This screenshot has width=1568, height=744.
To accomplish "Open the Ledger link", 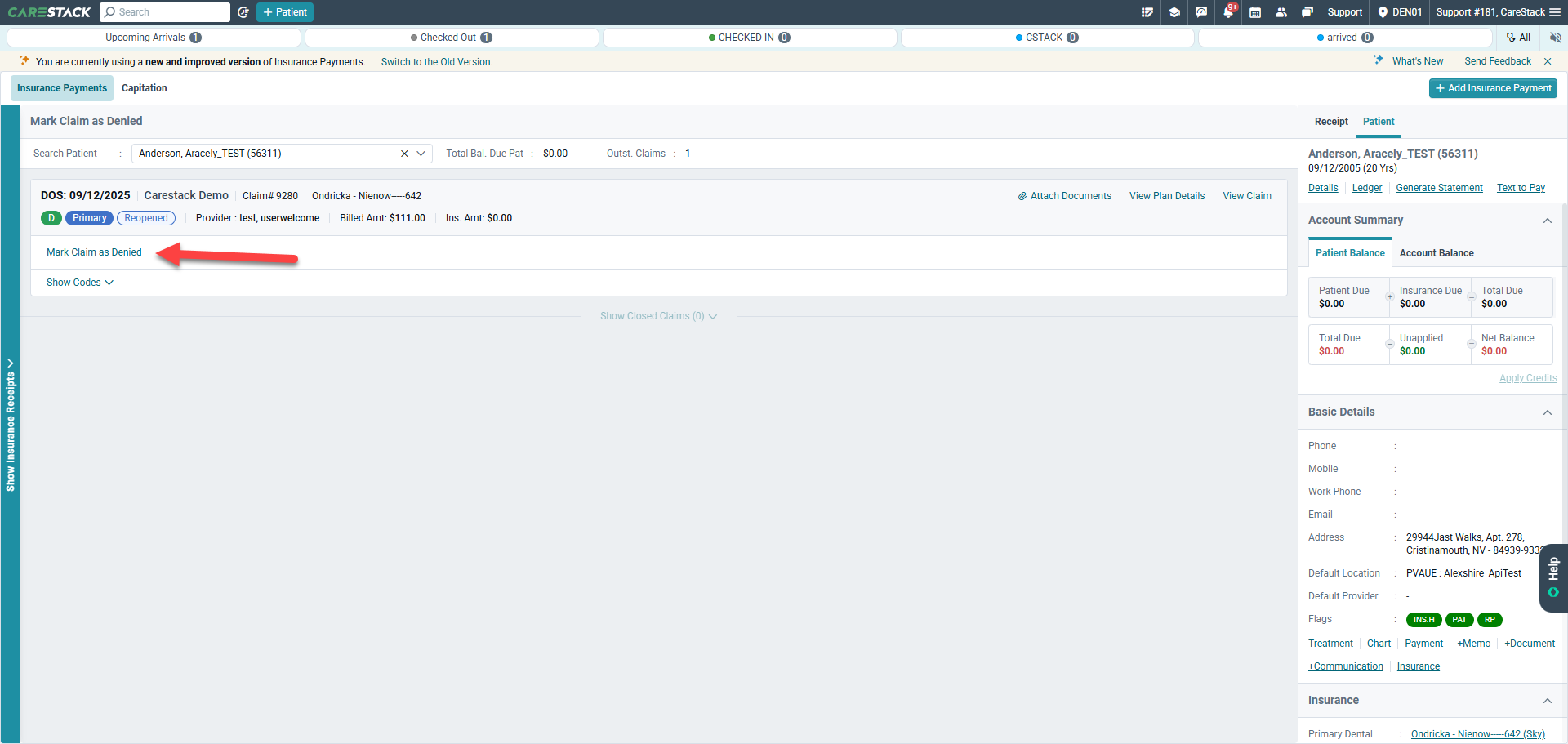I will point(1367,188).
